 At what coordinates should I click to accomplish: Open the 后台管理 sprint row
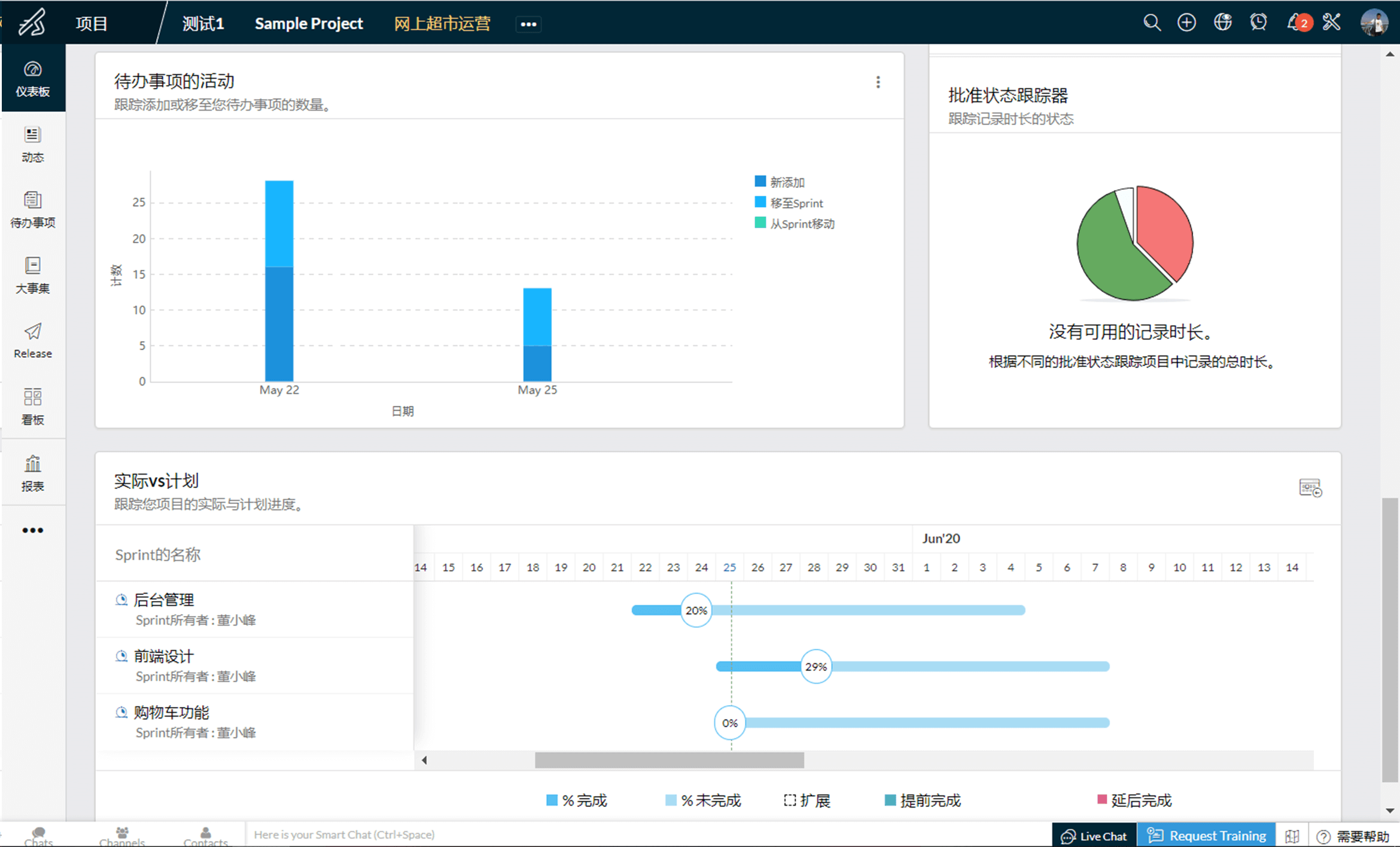[254, 609]
